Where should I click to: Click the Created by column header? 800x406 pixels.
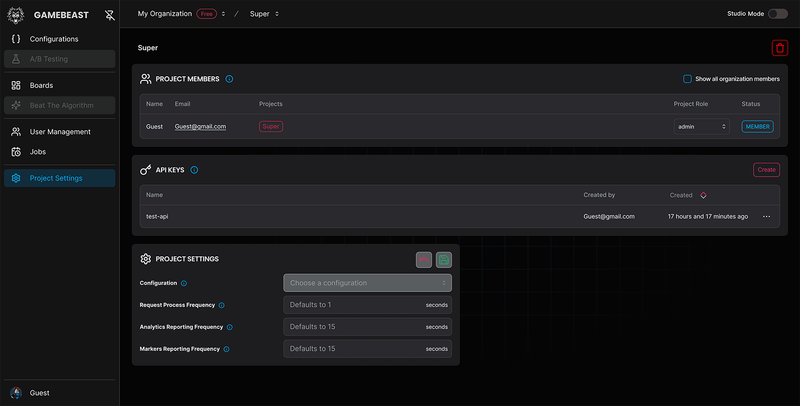click(x=599, y=195)
